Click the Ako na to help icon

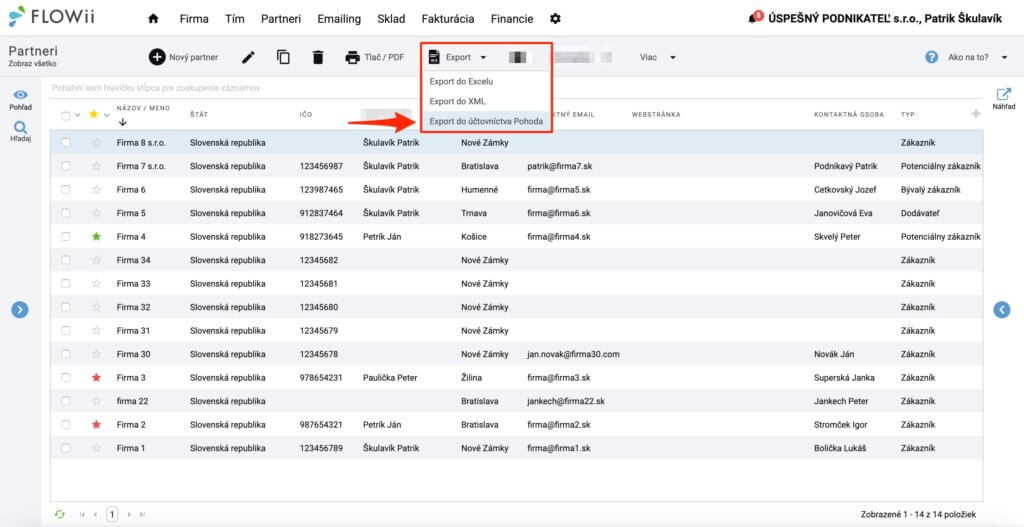point(932,57)
